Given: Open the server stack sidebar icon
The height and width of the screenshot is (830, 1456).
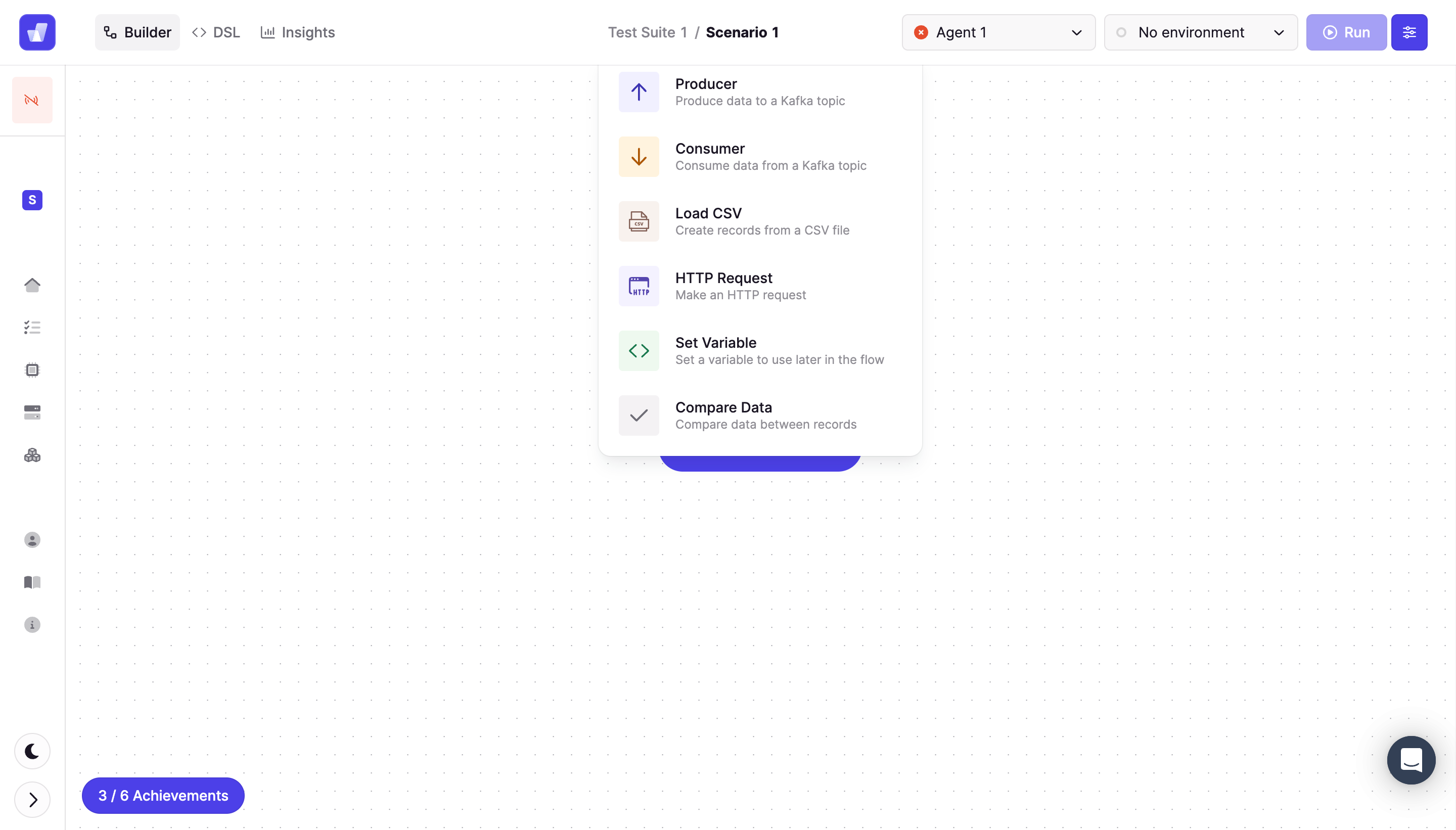Looking at the screenshot, I should point(32,412).
